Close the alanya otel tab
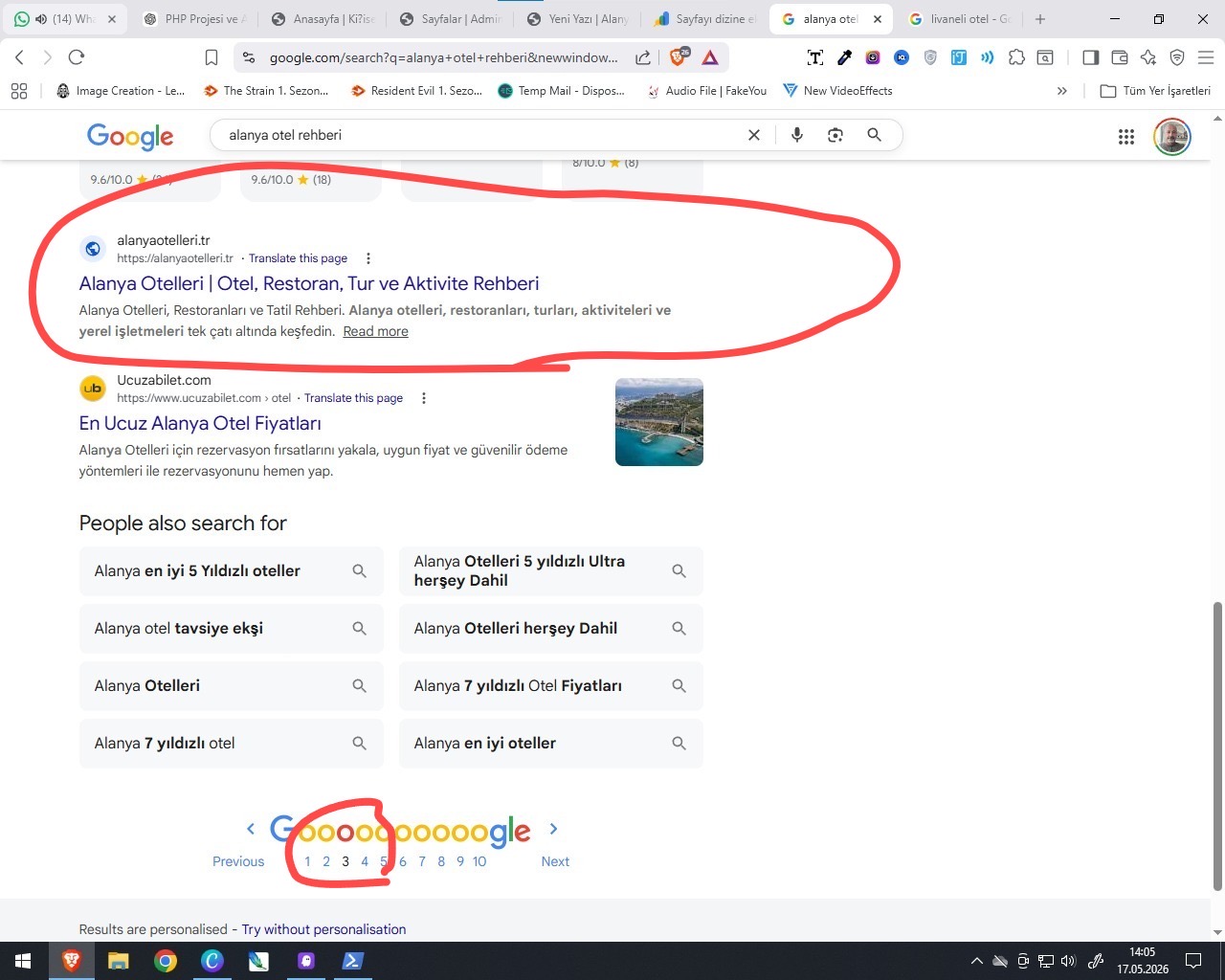Image resolution: width=1225 pixels, height=980 pixels. click(x=878, y=19)
